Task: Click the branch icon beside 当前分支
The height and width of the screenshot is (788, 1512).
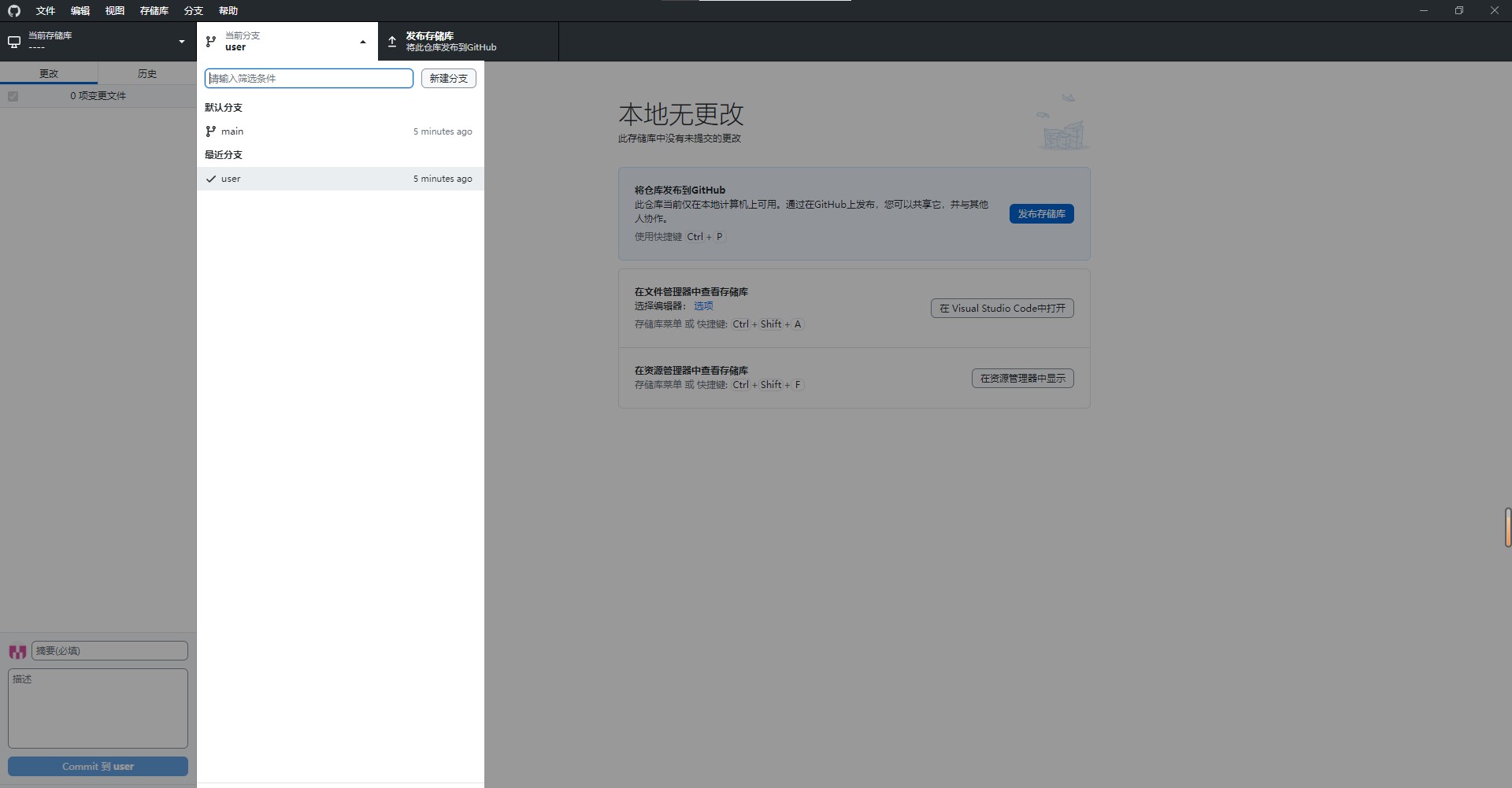Action: 211,42
